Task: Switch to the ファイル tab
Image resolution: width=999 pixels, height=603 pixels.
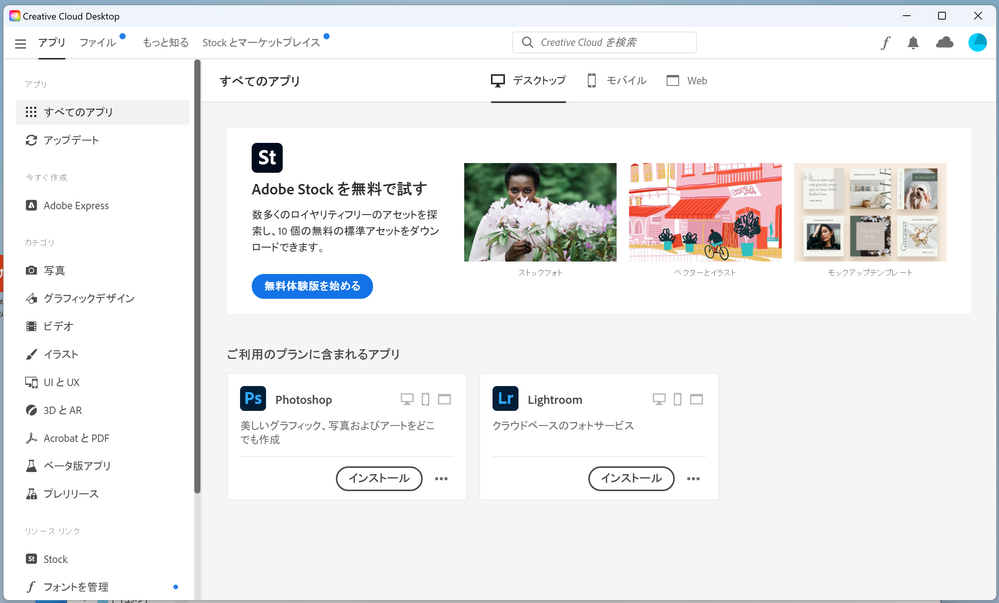Action: 97,43
